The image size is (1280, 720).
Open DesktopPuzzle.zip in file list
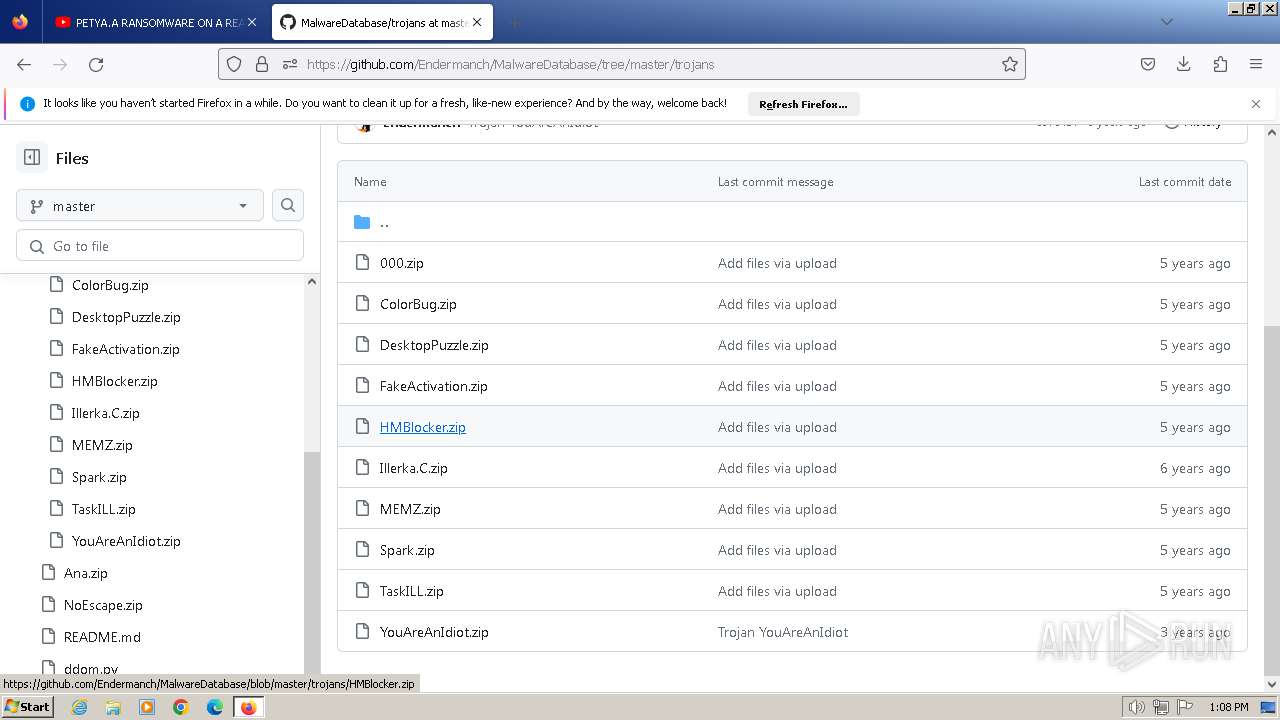click(434, 345)
